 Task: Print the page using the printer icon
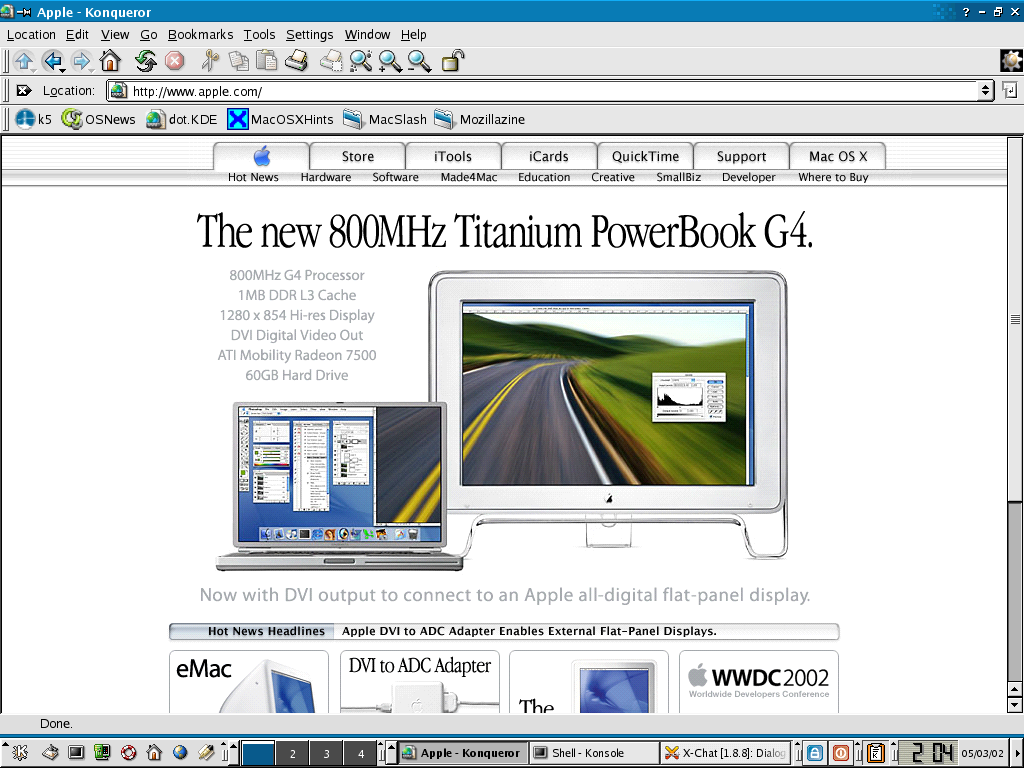pyautogui.click(x=296, y=61)
